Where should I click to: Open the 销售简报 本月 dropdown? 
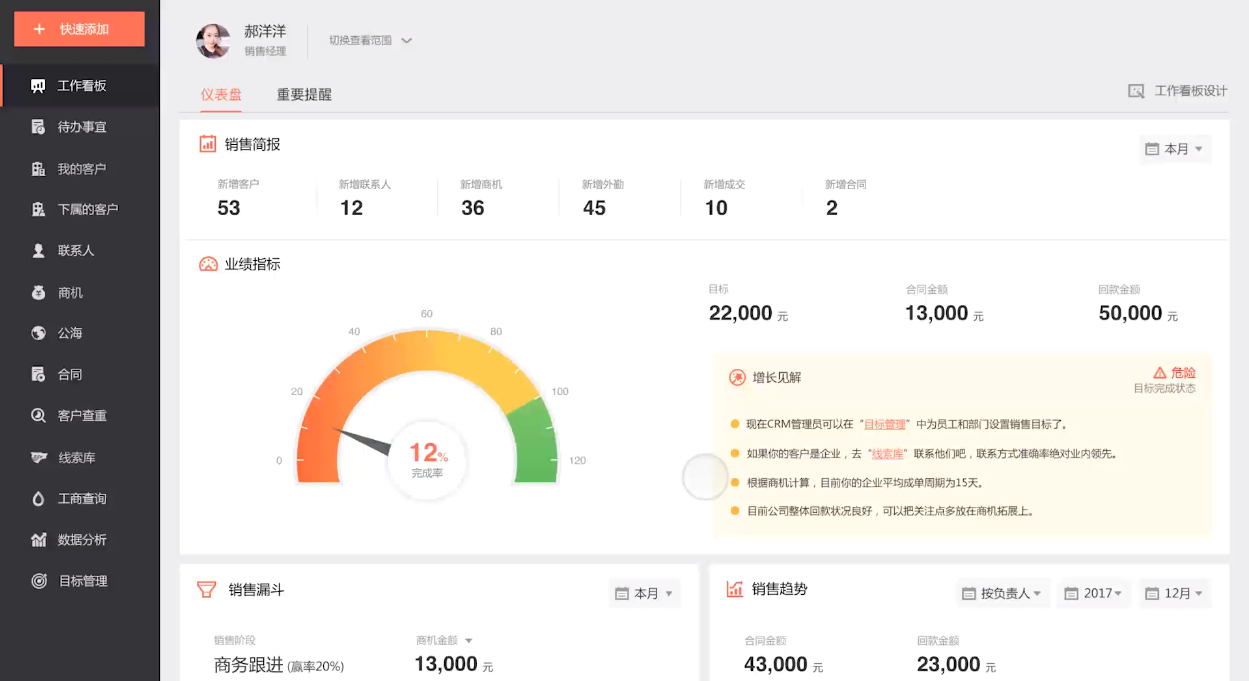pos(1176,149)
